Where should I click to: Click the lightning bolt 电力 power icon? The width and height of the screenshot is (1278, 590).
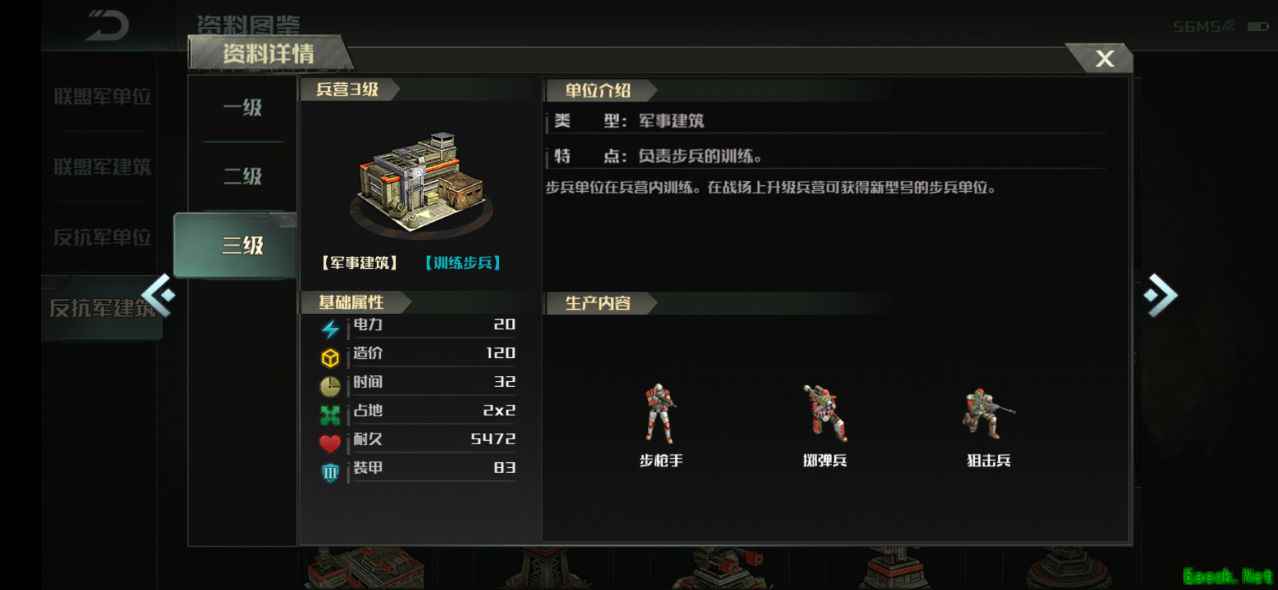tap(330, 329)
